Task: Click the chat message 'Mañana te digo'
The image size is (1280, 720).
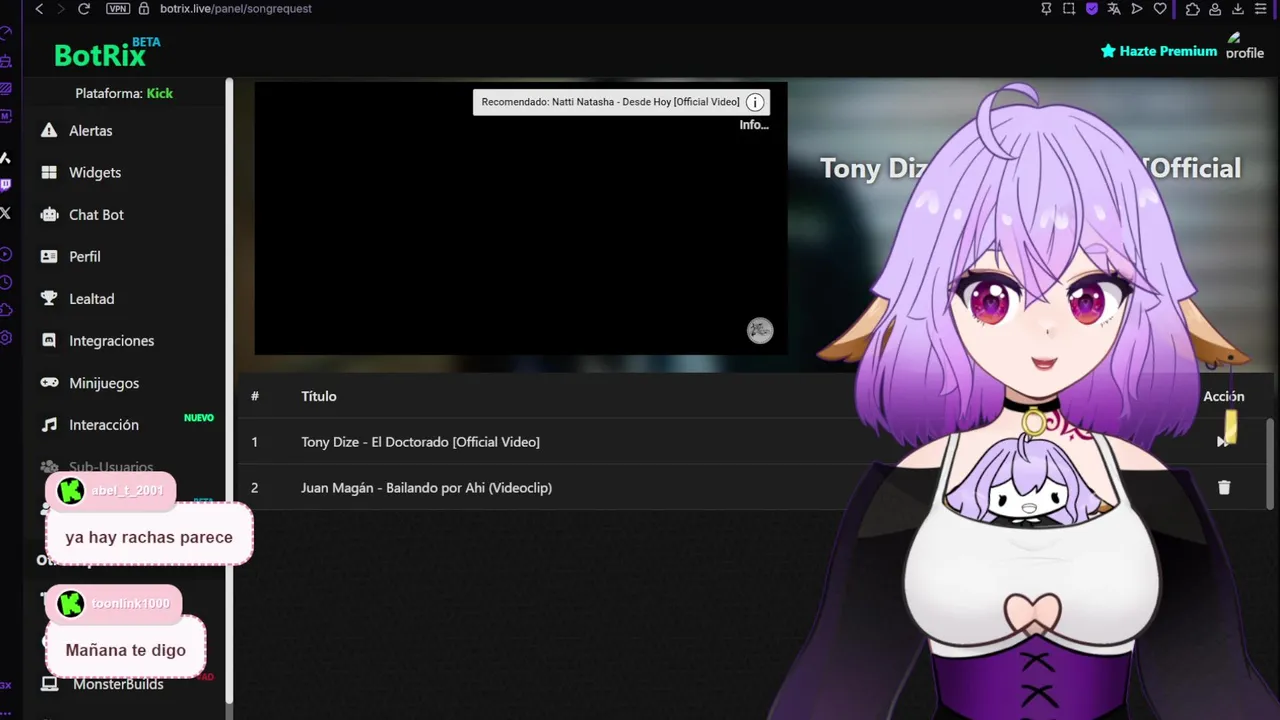Action: (126, 650)
